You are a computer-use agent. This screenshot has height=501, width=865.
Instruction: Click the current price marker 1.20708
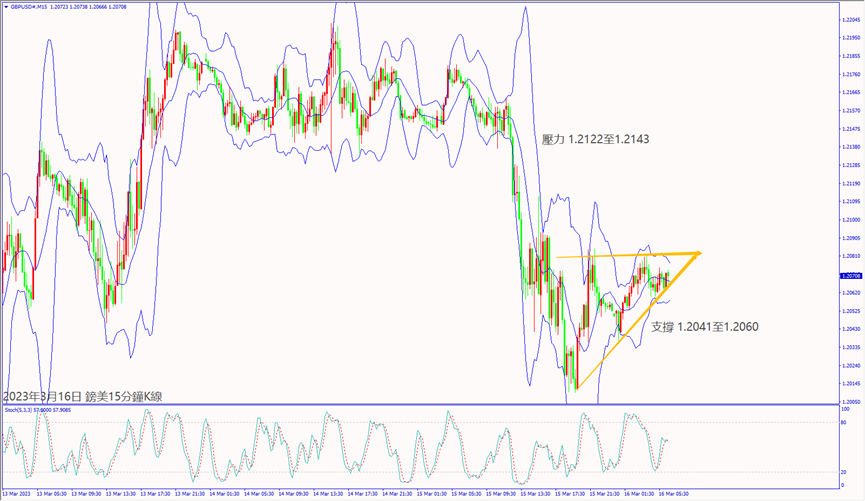coord(851,275)
